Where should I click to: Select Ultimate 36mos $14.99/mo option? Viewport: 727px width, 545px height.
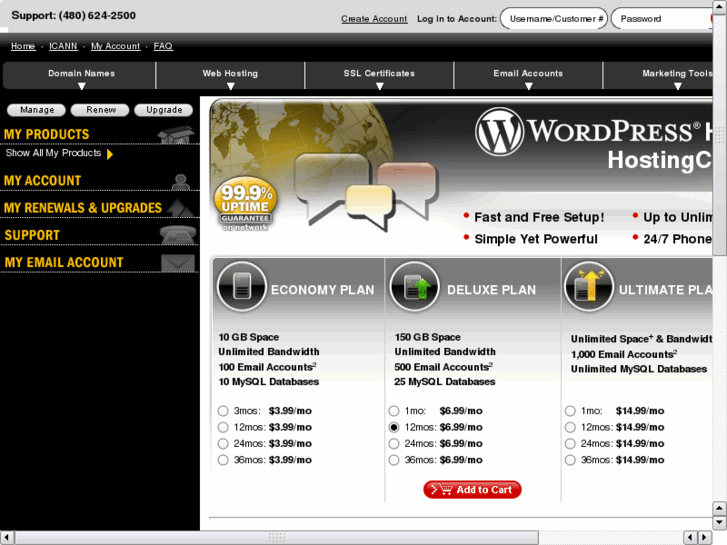[570, 460]
